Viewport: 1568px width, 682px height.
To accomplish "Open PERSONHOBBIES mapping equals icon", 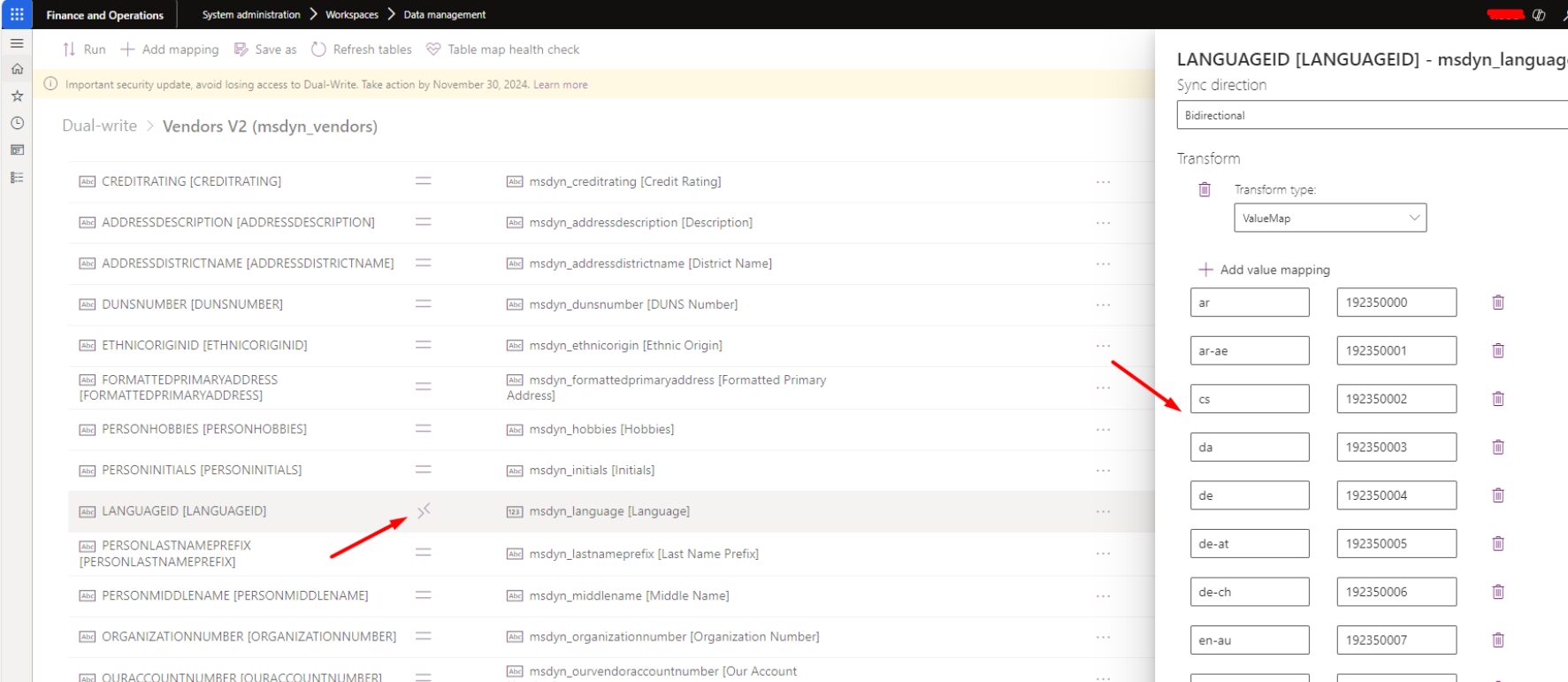I will 424,429.
